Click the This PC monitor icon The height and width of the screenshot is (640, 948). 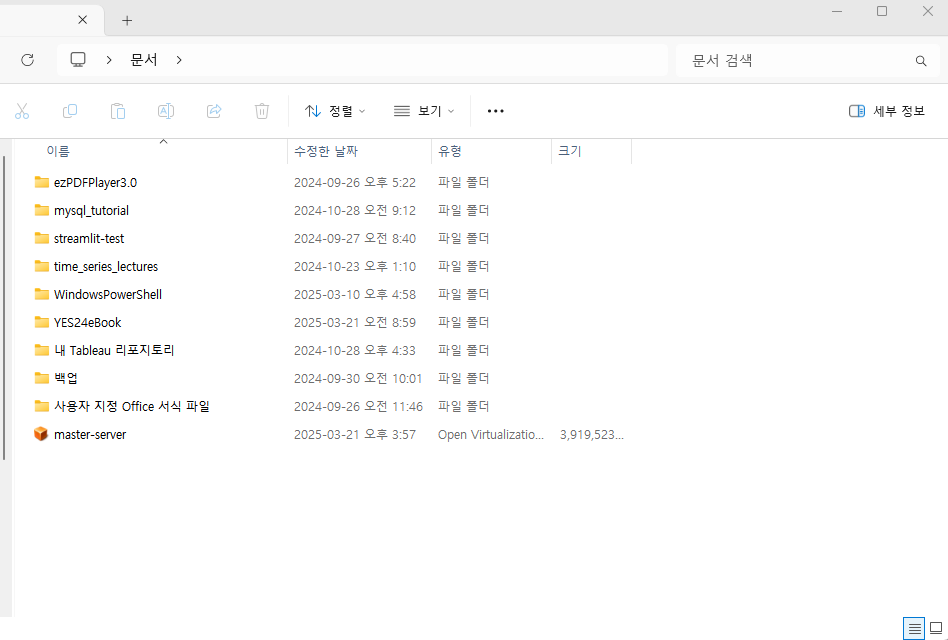78,59
